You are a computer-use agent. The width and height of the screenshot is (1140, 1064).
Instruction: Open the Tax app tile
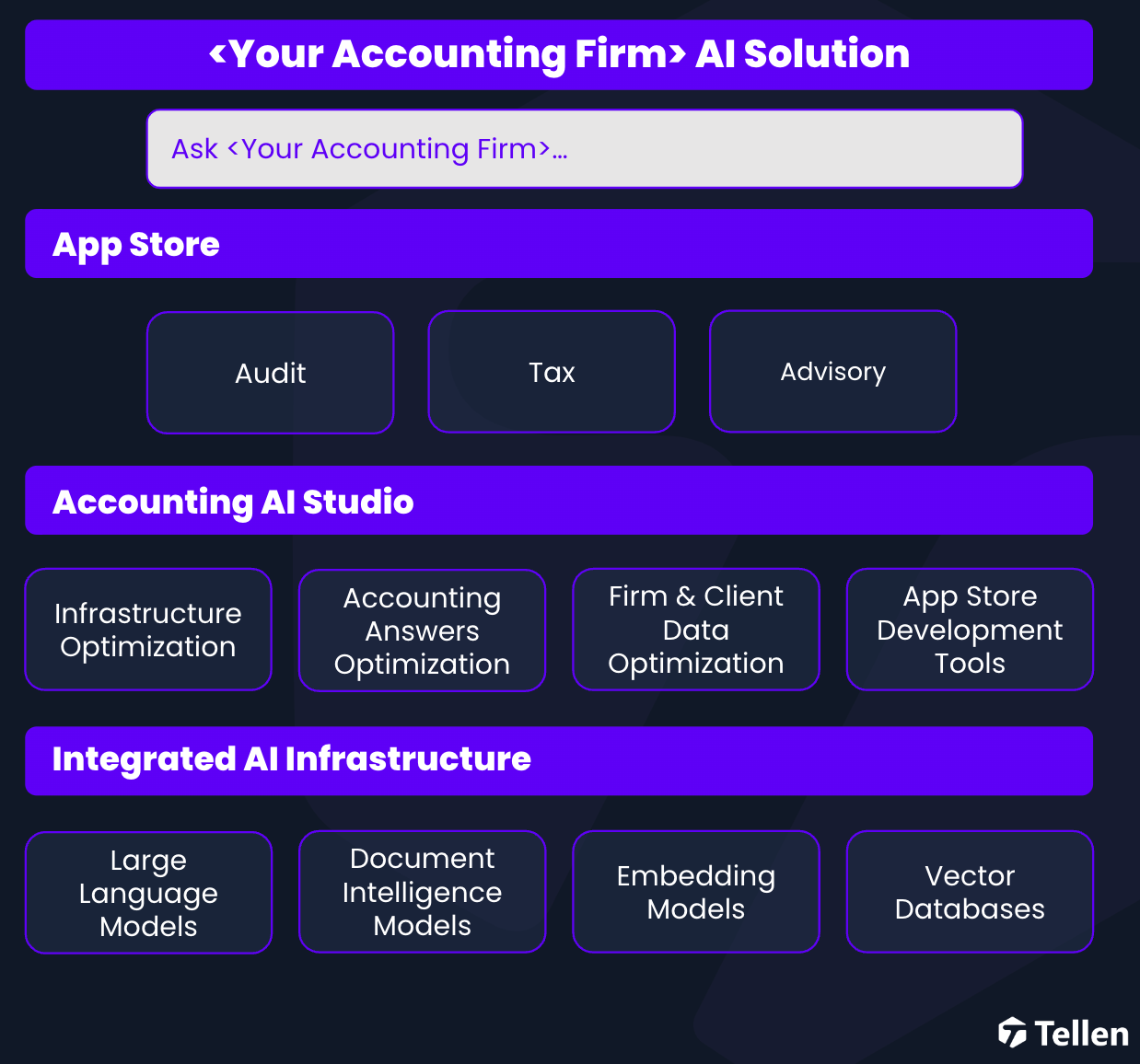pos(552,372)
